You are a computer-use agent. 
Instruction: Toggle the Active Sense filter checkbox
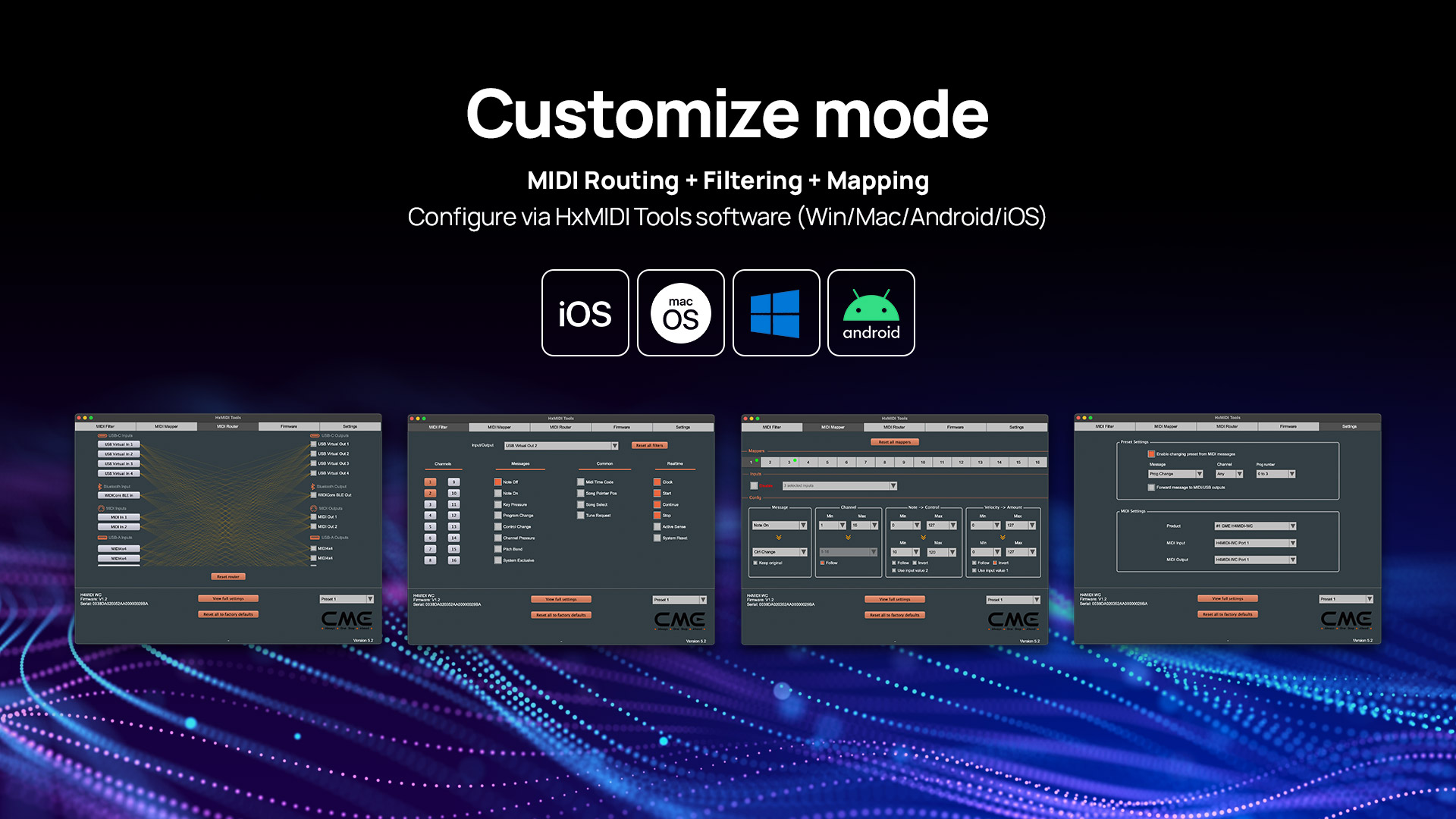click(x=657, y=526)
